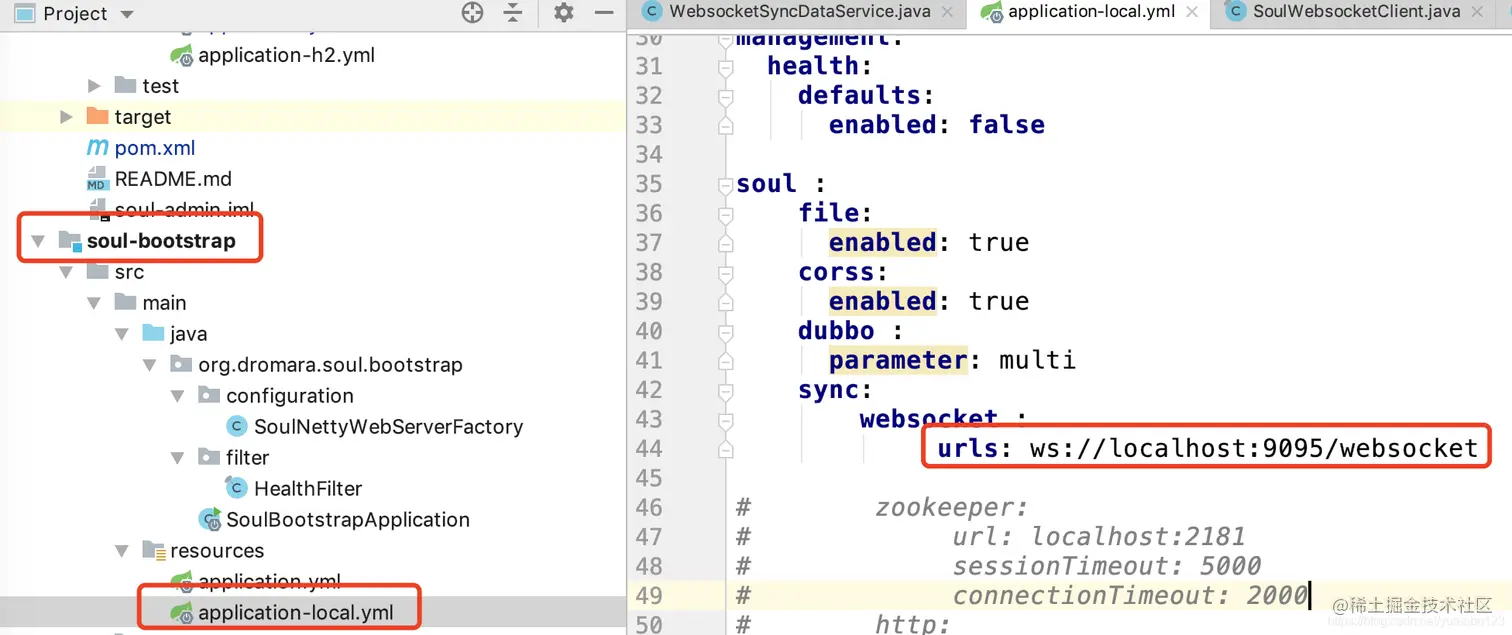Click the 'sessionTimeout: 5000' comment line
The height and width of the screenshot is (635, 1512).
[x=1106, y=566]
